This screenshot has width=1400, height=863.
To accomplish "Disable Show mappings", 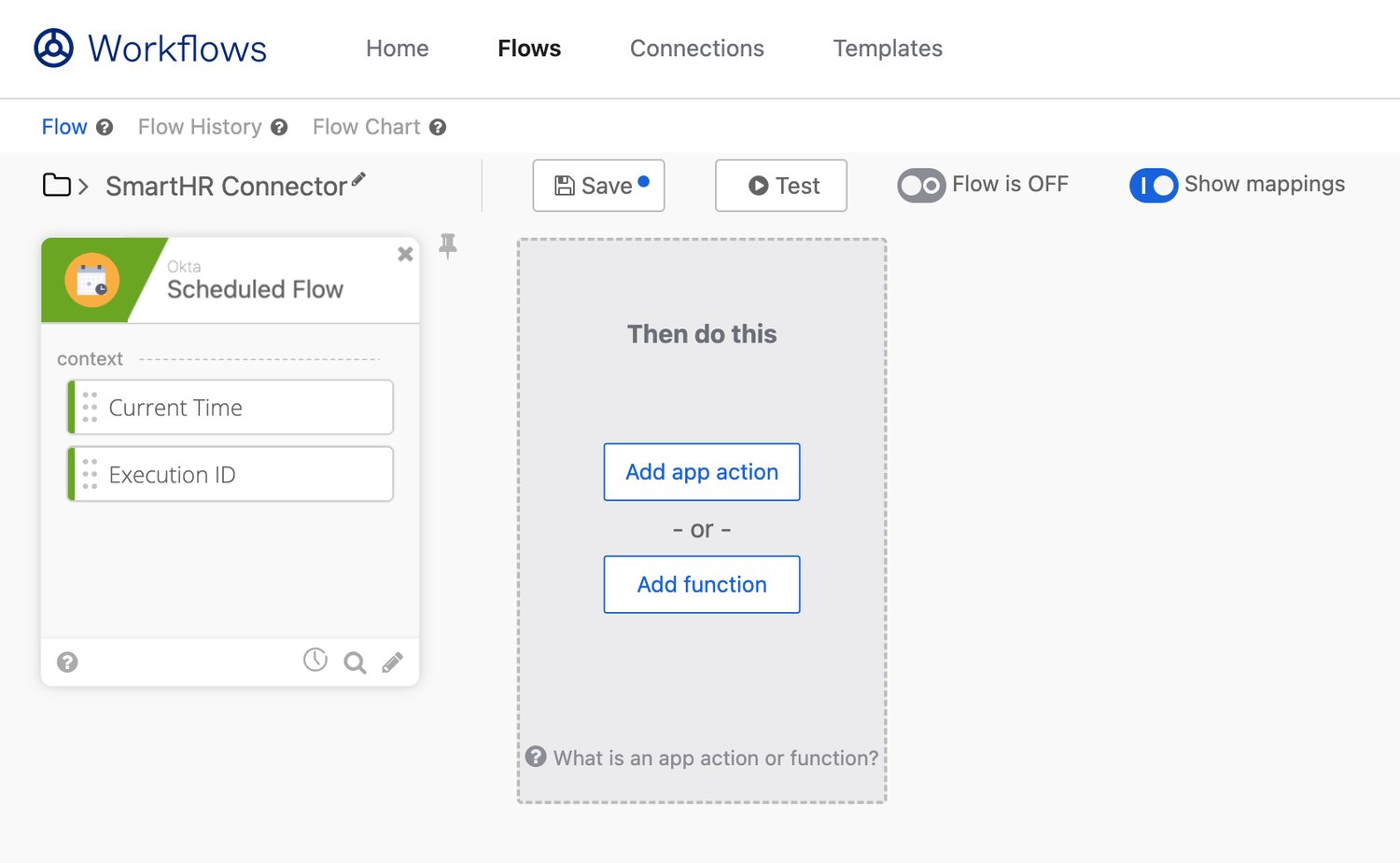I will coord(1153,186).
